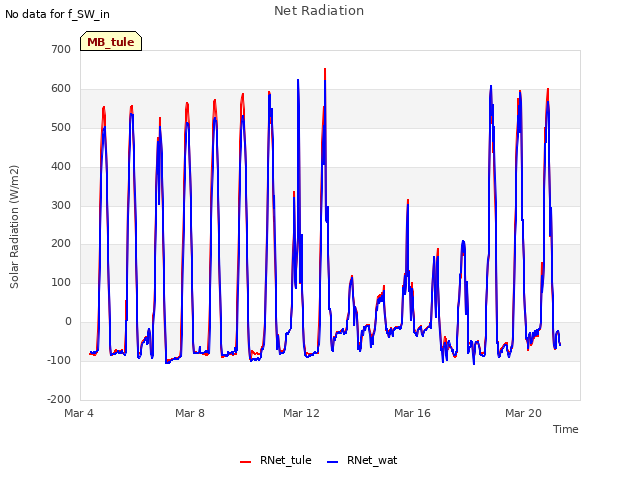
Task: Select the Mar 4 x-axis tick label
Action: click(x=79, y=413)
